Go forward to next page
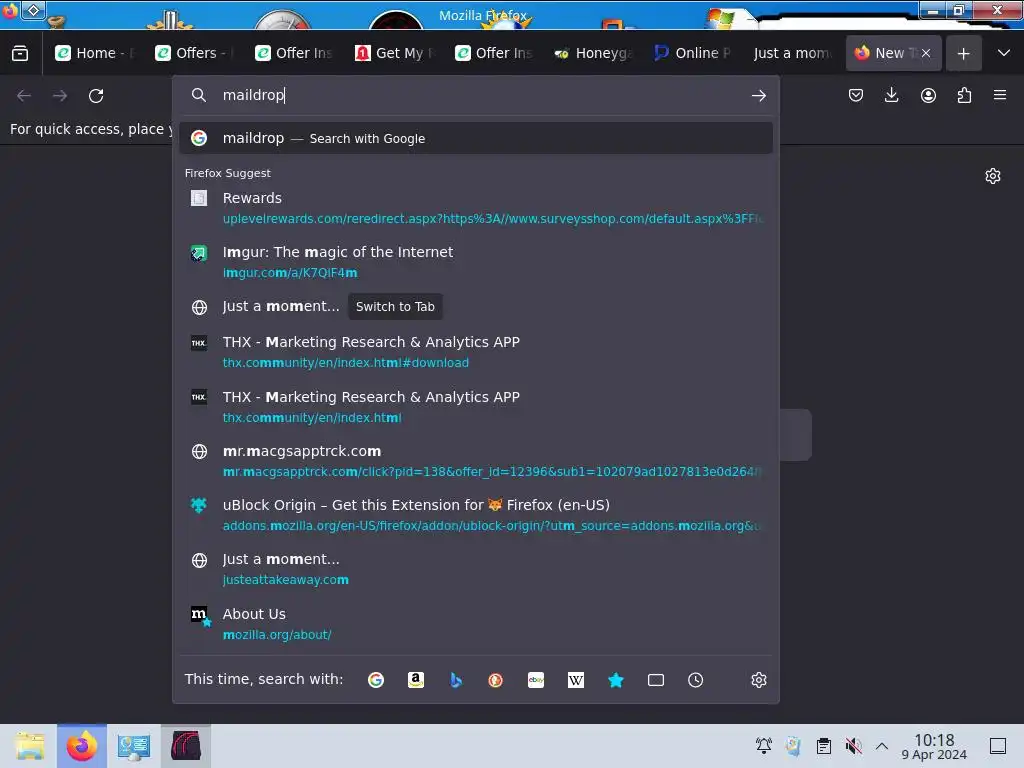The image size is (1024, 768). coord(60,95)
